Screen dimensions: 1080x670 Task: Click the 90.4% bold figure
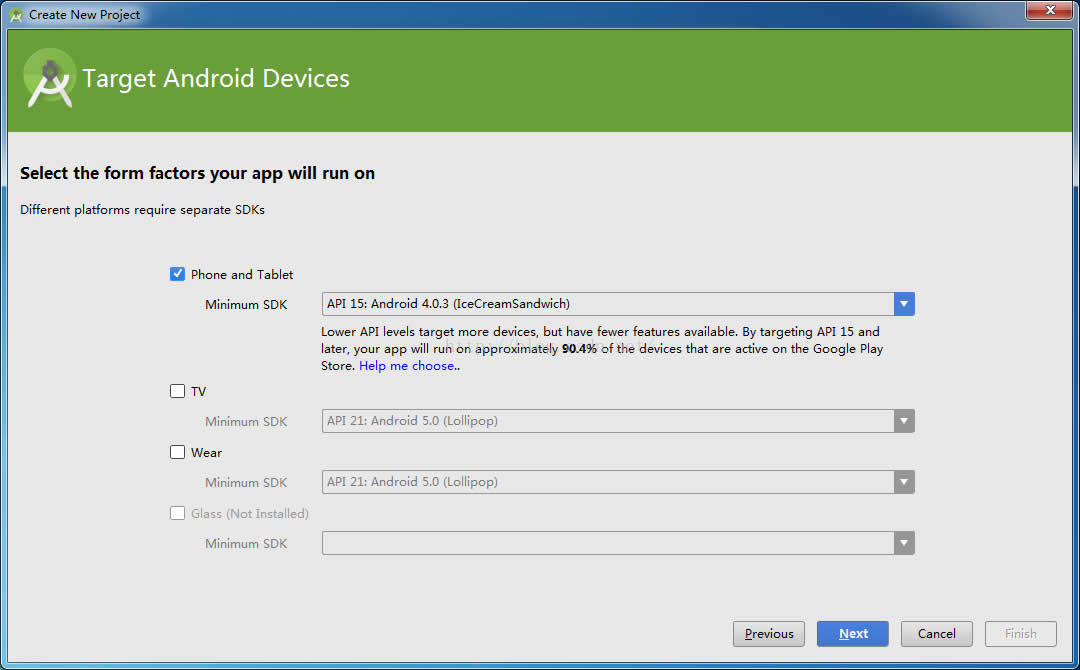pyautogui.click(x=579, y=348)
